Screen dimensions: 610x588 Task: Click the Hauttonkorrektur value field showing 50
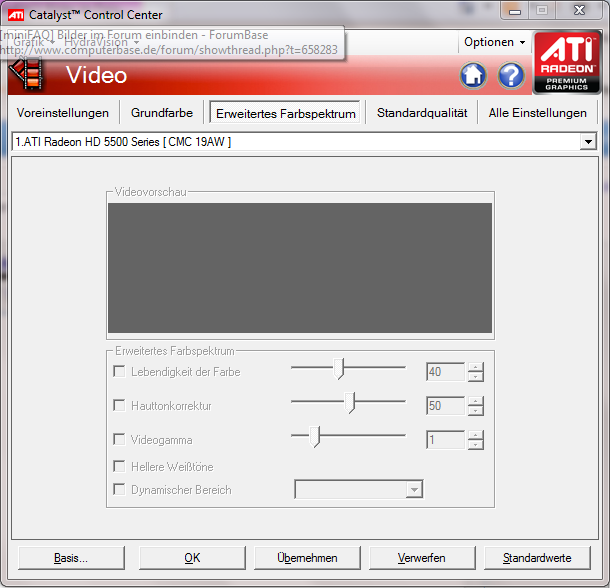click(445, 405)
